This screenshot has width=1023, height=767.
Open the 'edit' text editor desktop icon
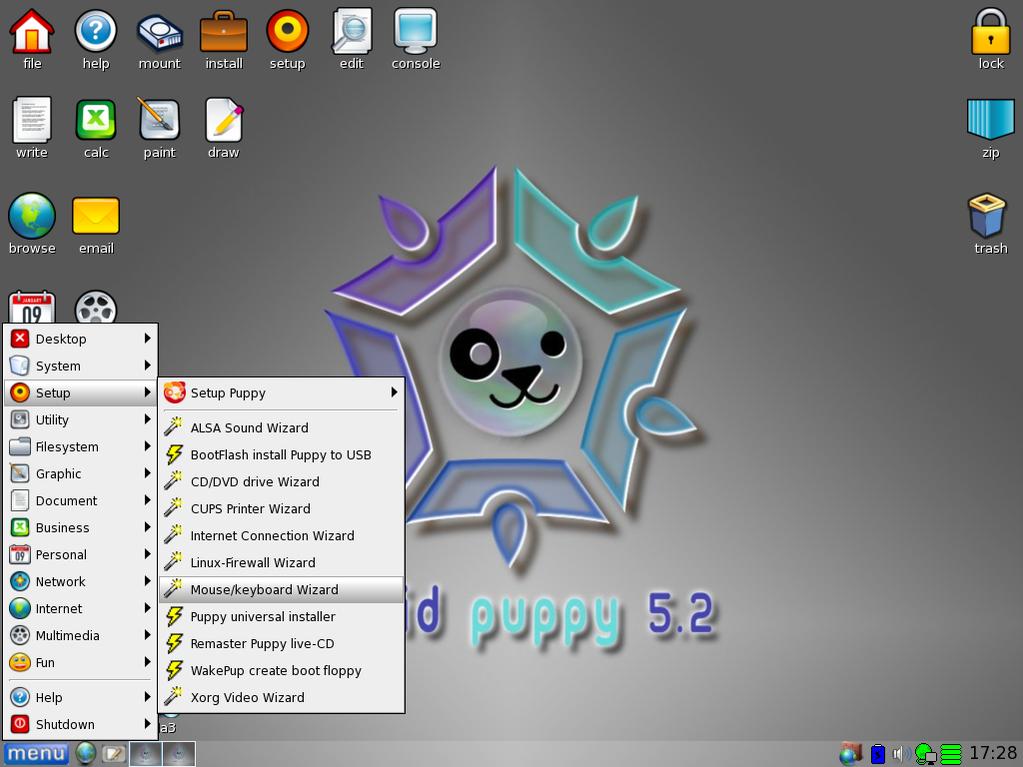[352, 31]
